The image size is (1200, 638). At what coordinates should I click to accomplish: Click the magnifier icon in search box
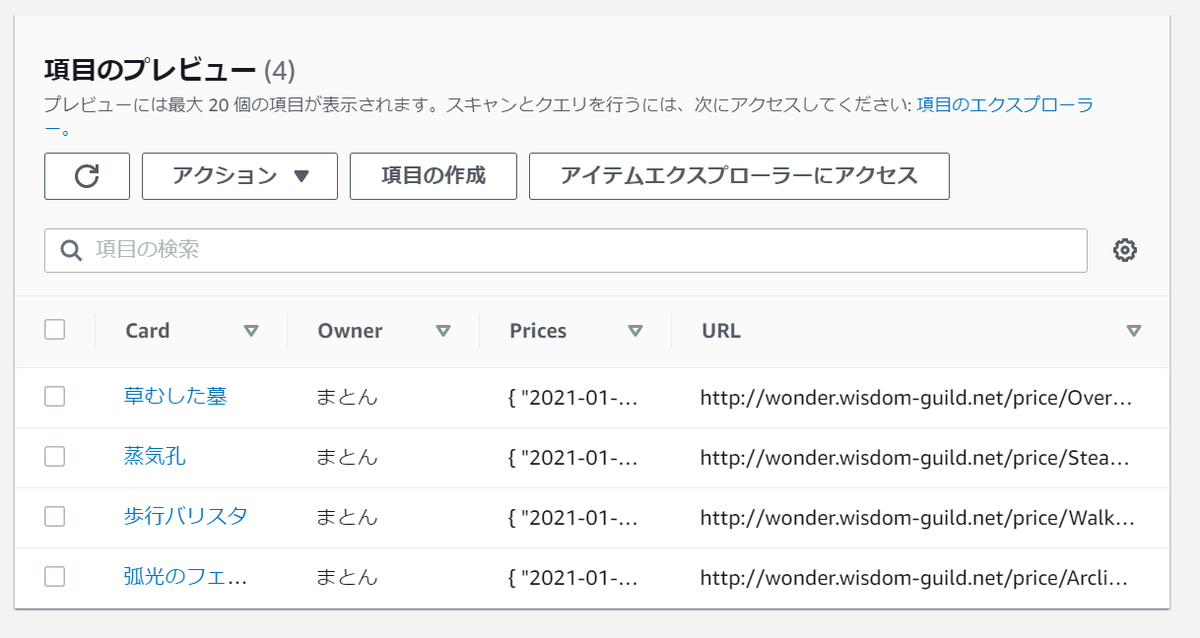pos(71,250)
